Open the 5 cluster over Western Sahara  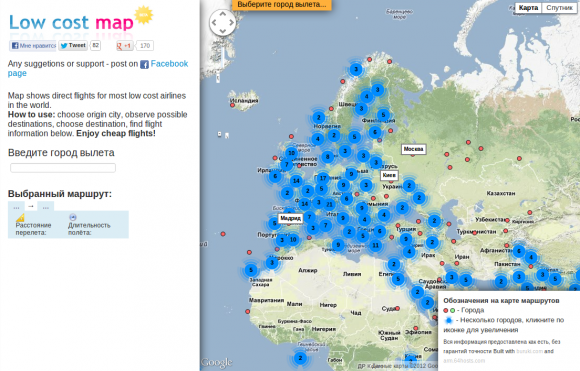251,270
